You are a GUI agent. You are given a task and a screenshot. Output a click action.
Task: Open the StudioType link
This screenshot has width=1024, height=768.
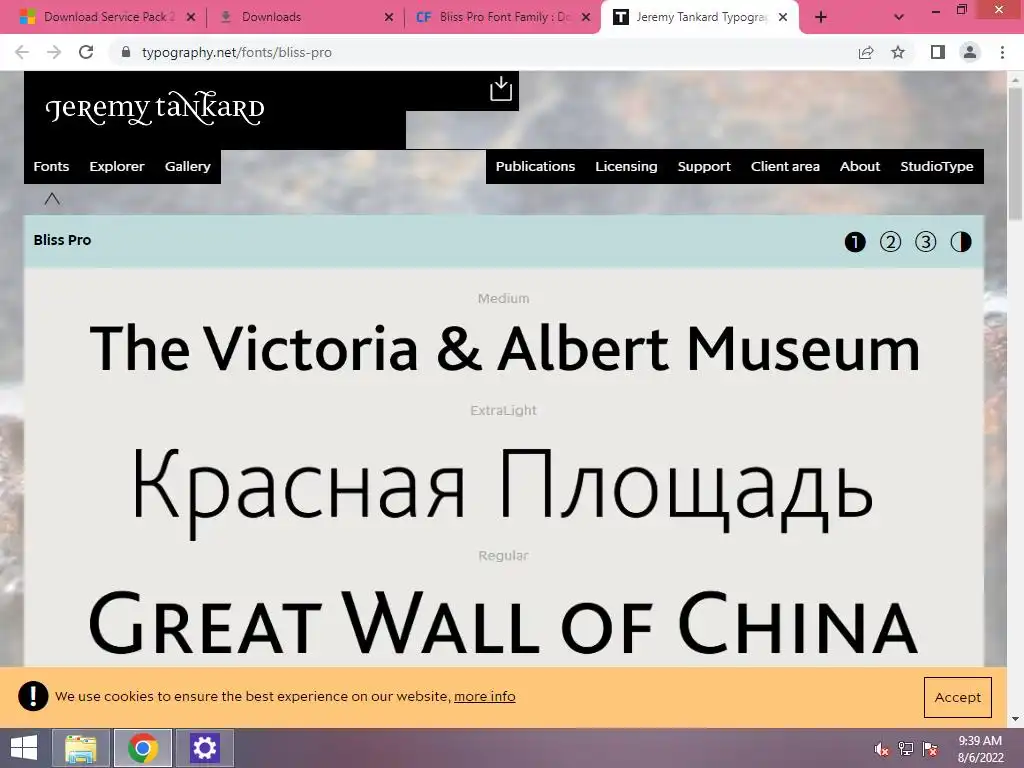pyautogui.click(x=936, y=167)
